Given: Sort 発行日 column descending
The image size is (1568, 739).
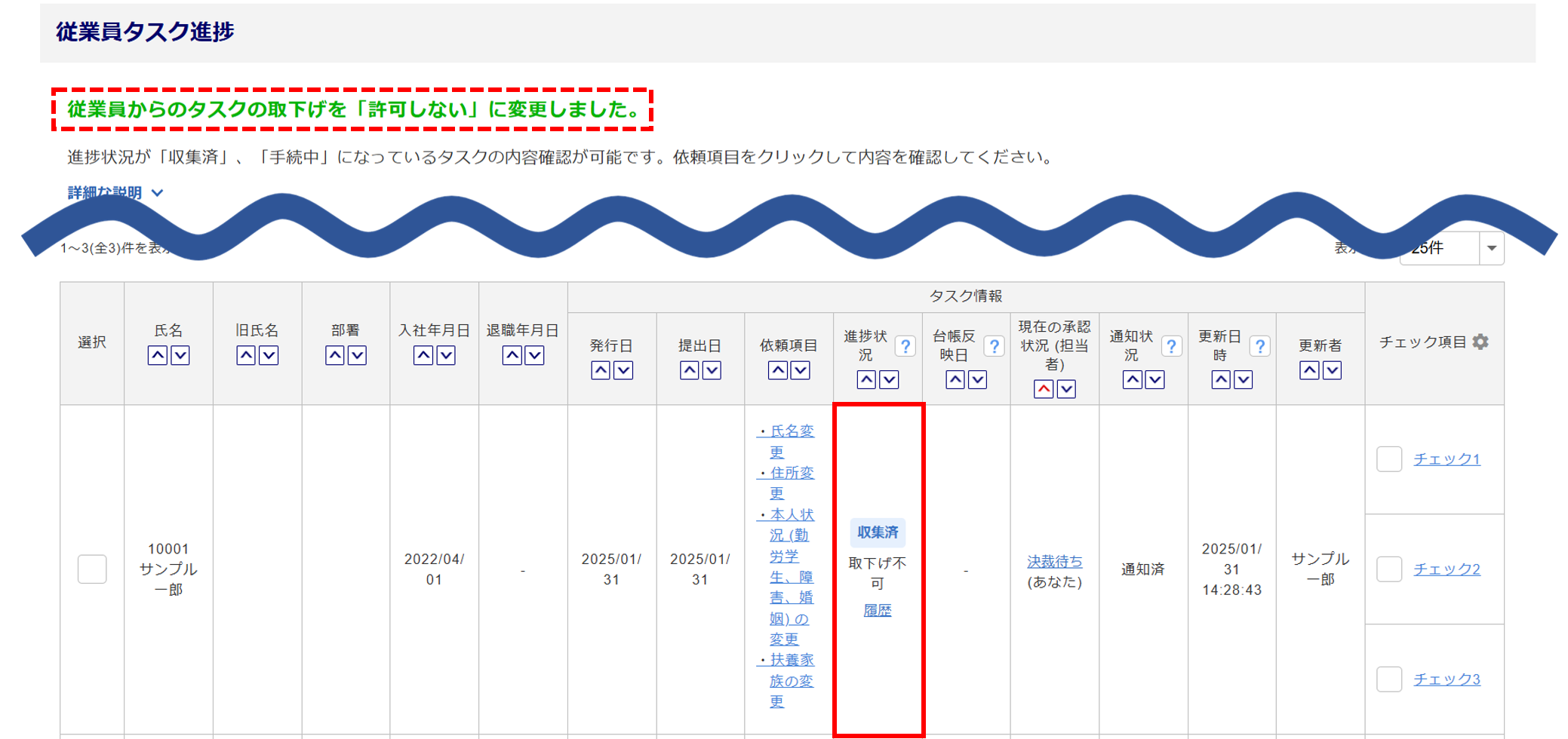Looking at the screenshot, I should pyautogui.click(x=623, y=370).
